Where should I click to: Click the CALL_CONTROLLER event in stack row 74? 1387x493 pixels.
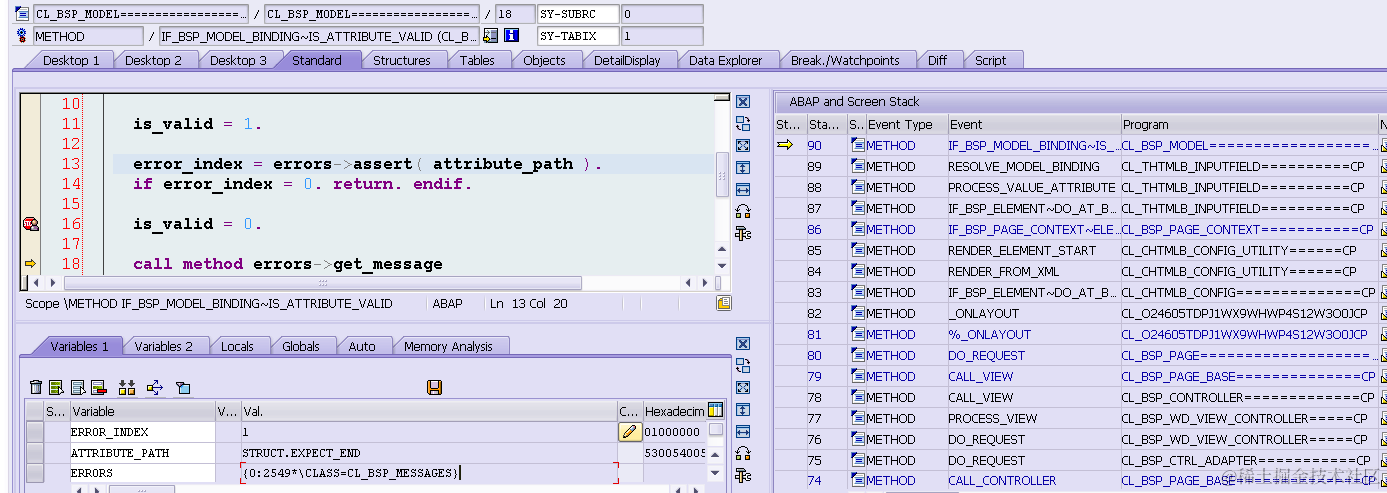click(1002, 480)
